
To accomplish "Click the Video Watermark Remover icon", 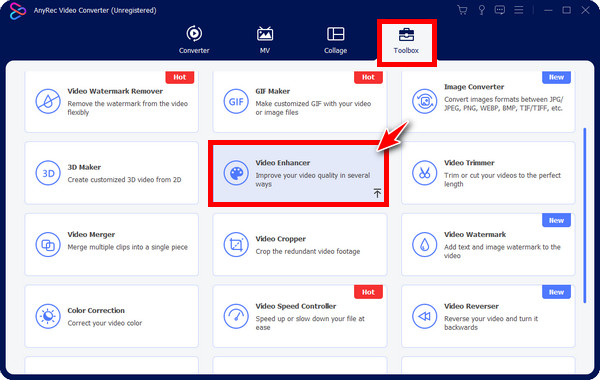I will [x=48, y=101].
